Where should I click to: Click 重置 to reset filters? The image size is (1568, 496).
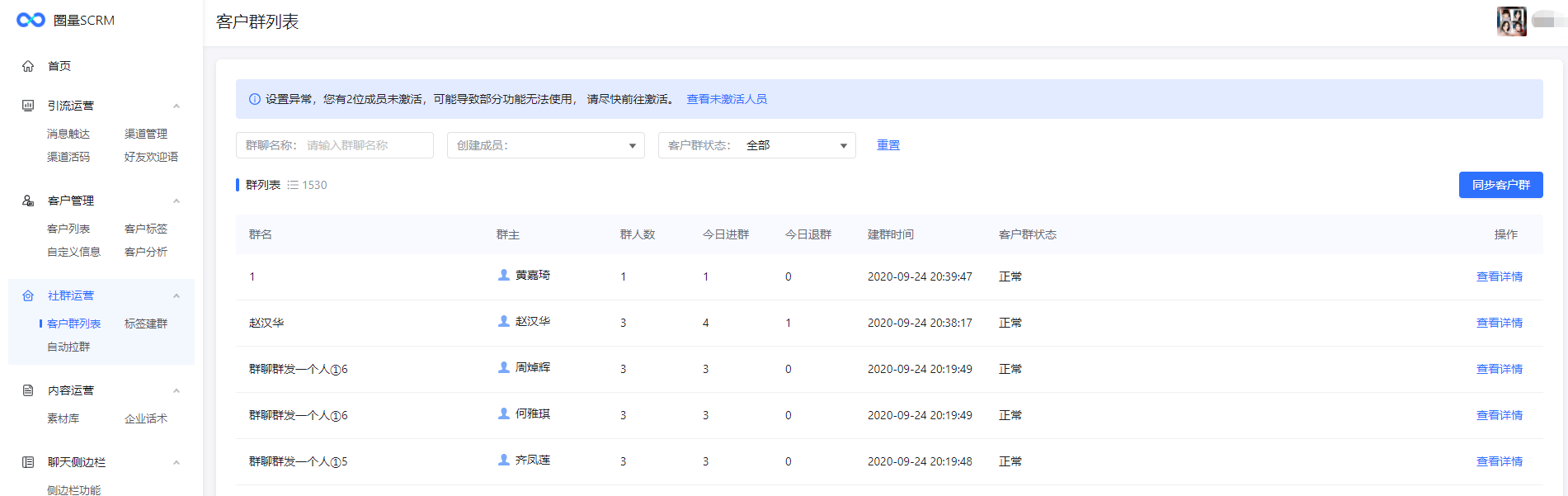[888, 145]
